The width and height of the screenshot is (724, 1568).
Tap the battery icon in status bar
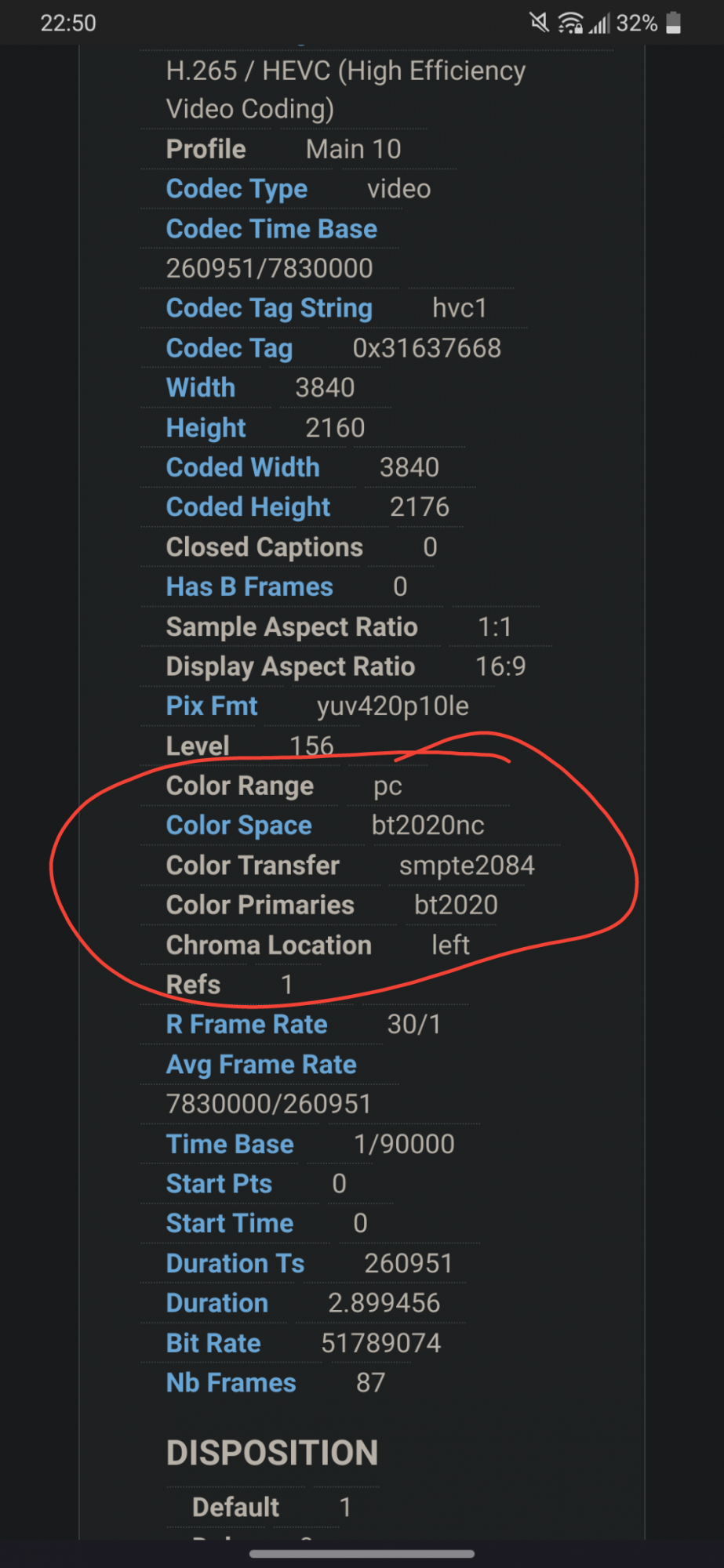(673, 23)
